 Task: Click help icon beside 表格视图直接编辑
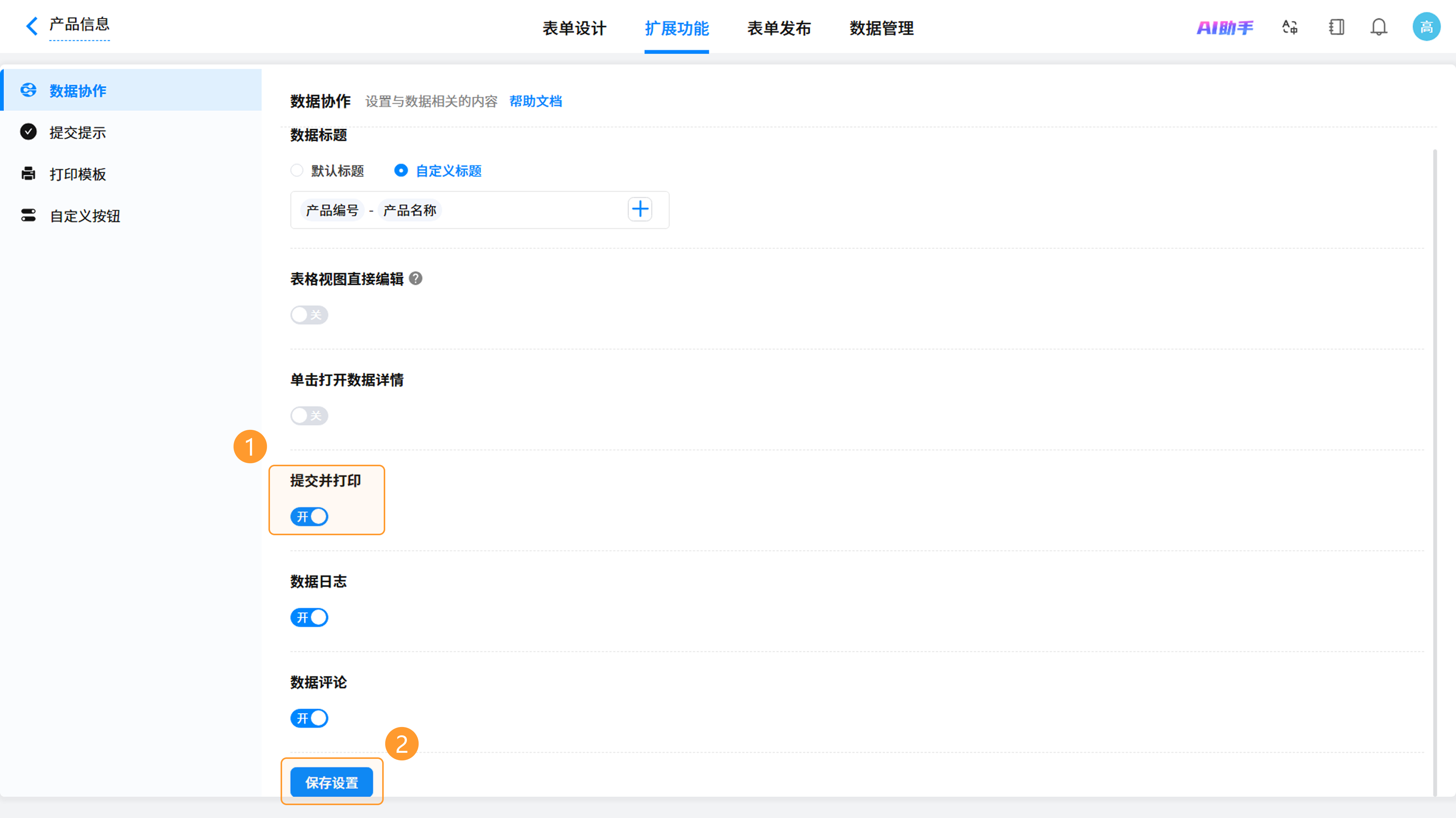click(x=416, y=279)
